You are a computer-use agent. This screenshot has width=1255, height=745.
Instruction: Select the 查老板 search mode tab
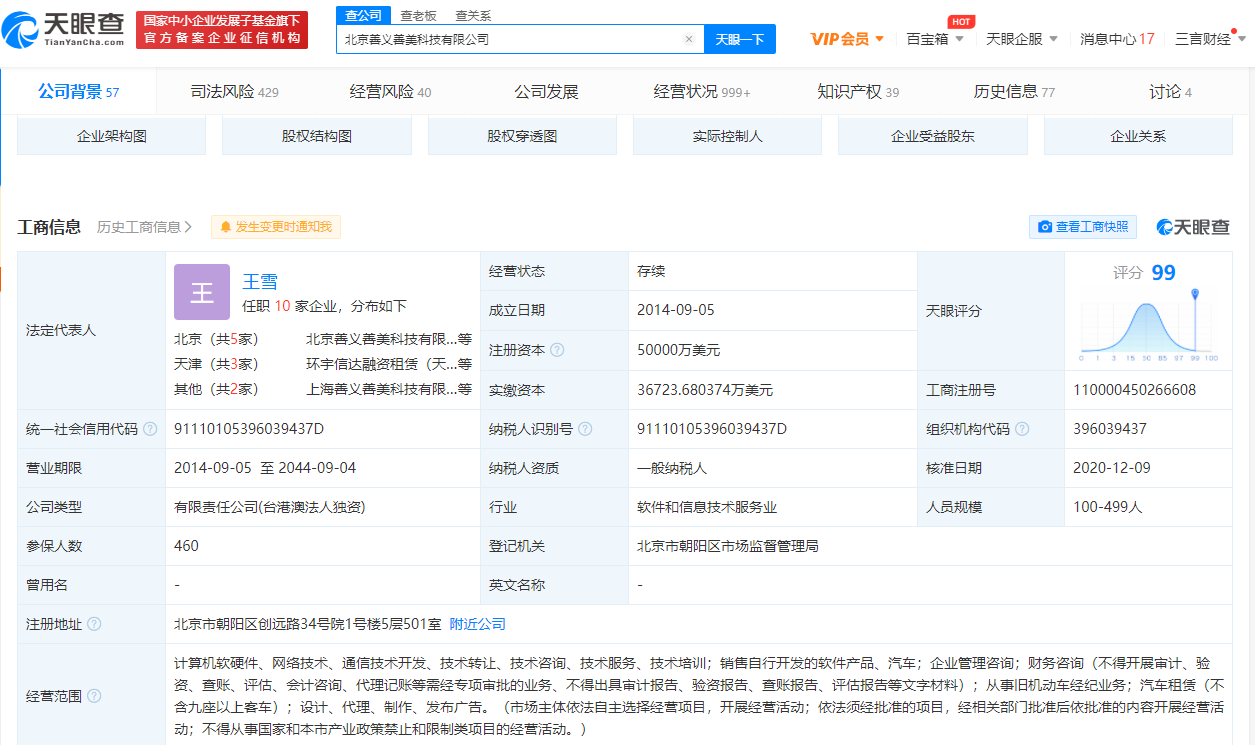point(418,15)
